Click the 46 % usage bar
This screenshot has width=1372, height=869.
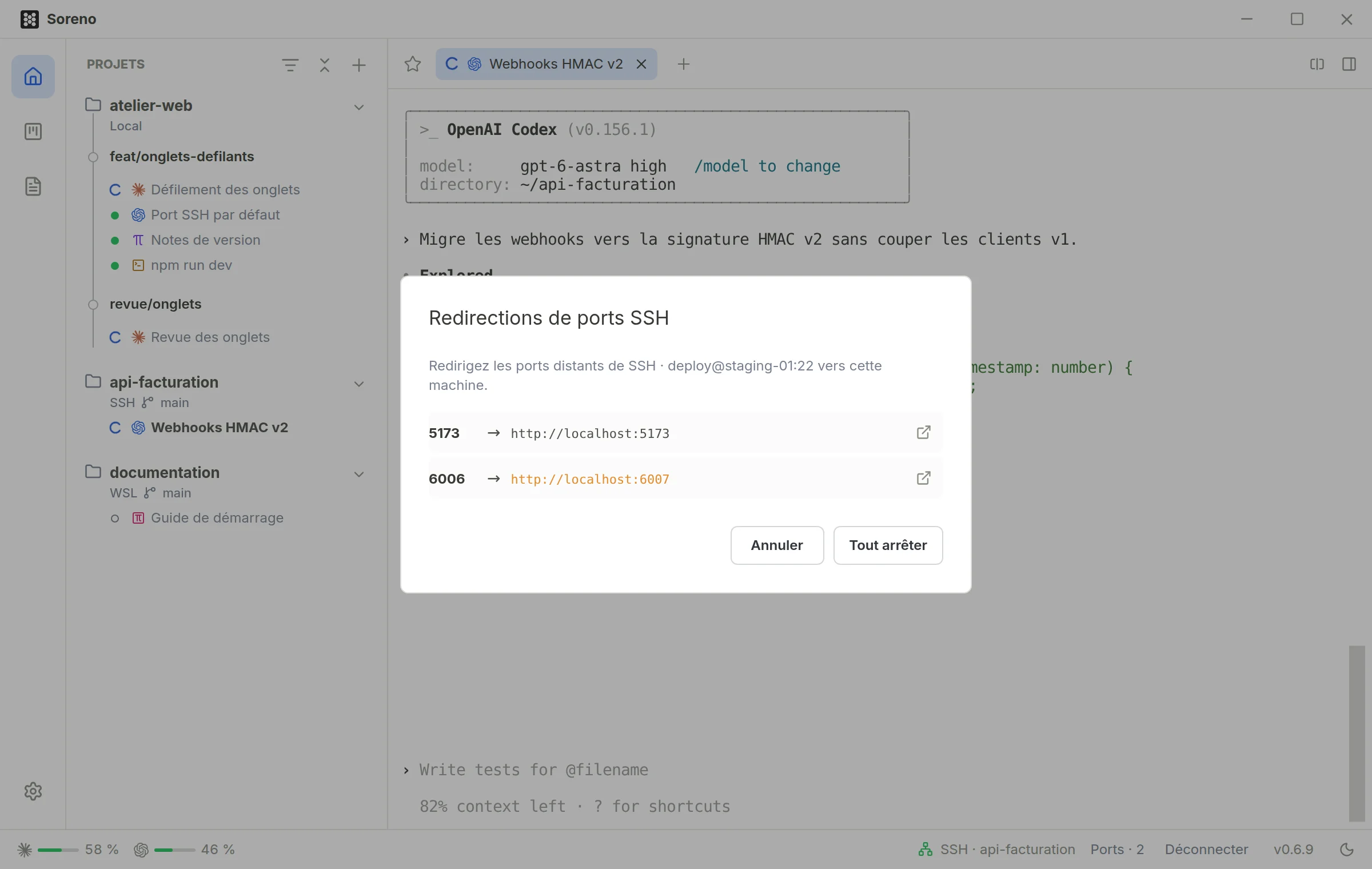[174, 850]
